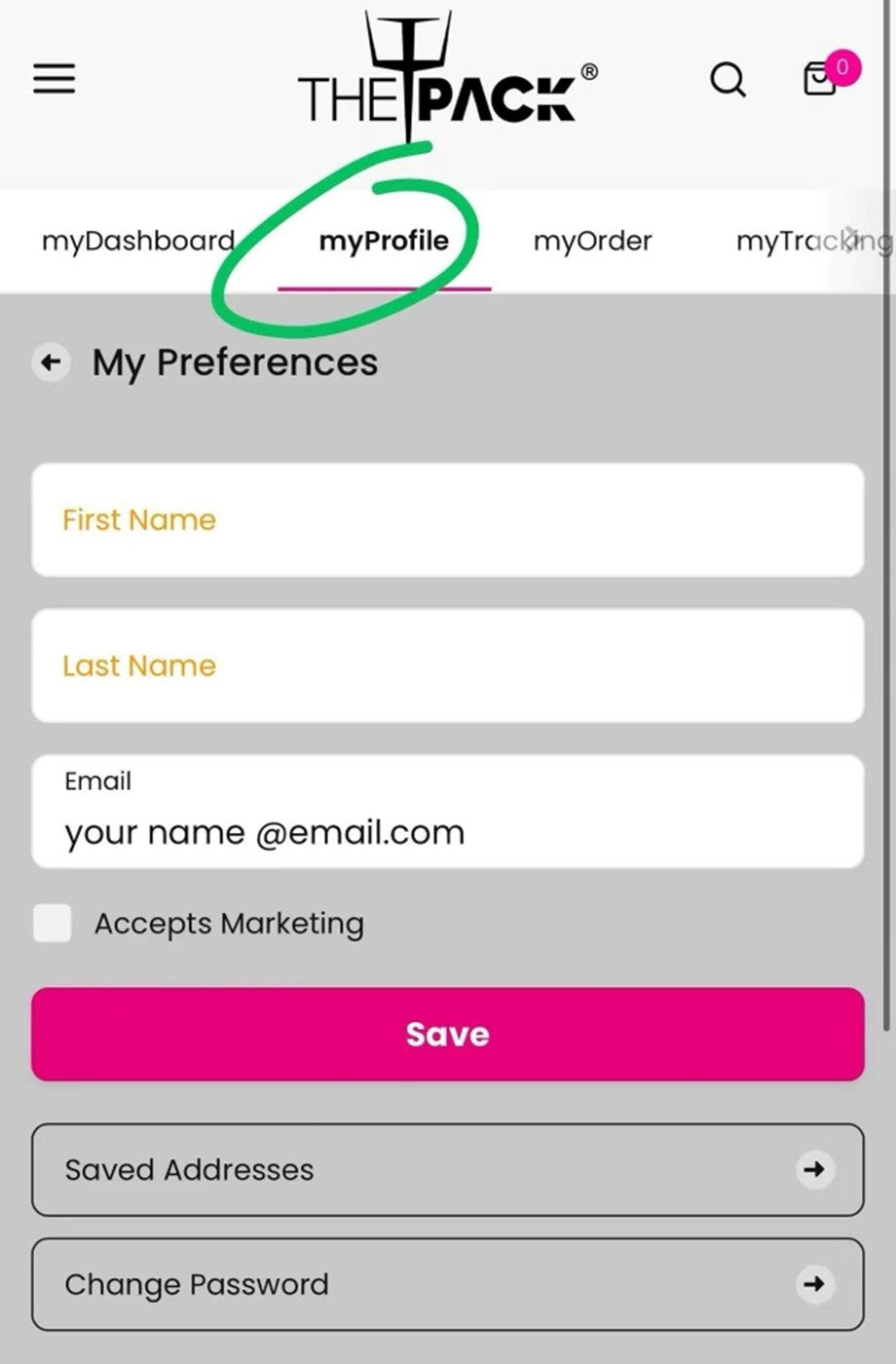
Task: Select the myProfile tab
Action: click(x=384, y=241)
